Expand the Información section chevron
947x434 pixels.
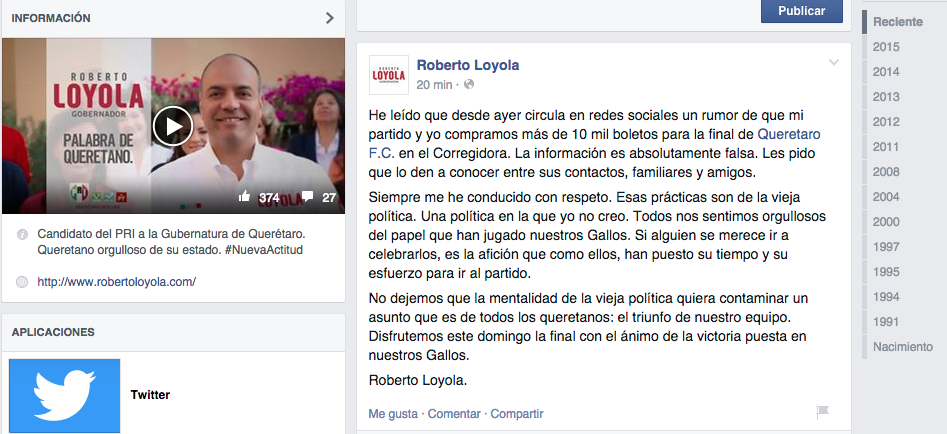point(330,18)
